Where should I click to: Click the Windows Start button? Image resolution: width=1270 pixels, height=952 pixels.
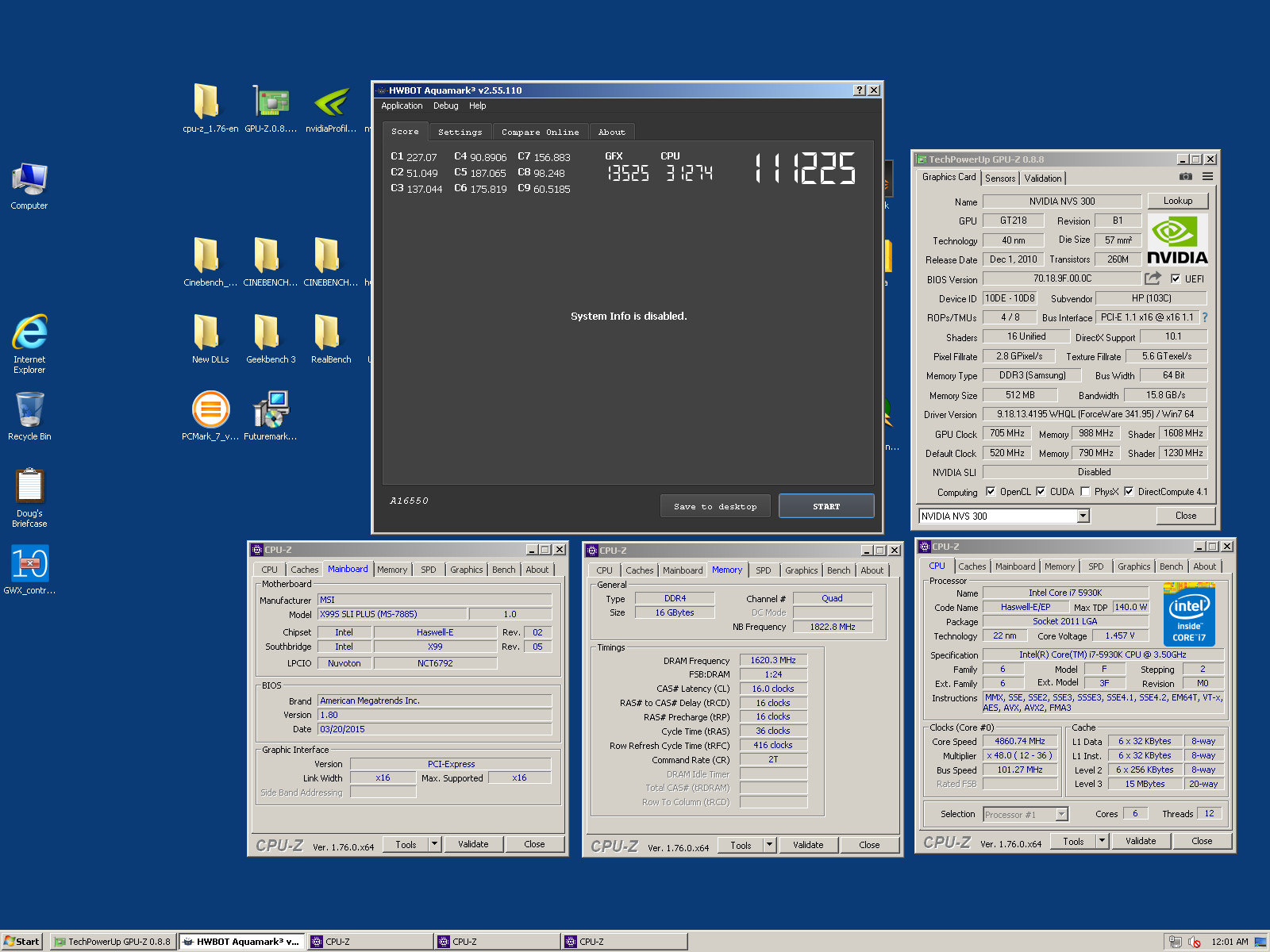pyautogui.click(x=21, y=942)
